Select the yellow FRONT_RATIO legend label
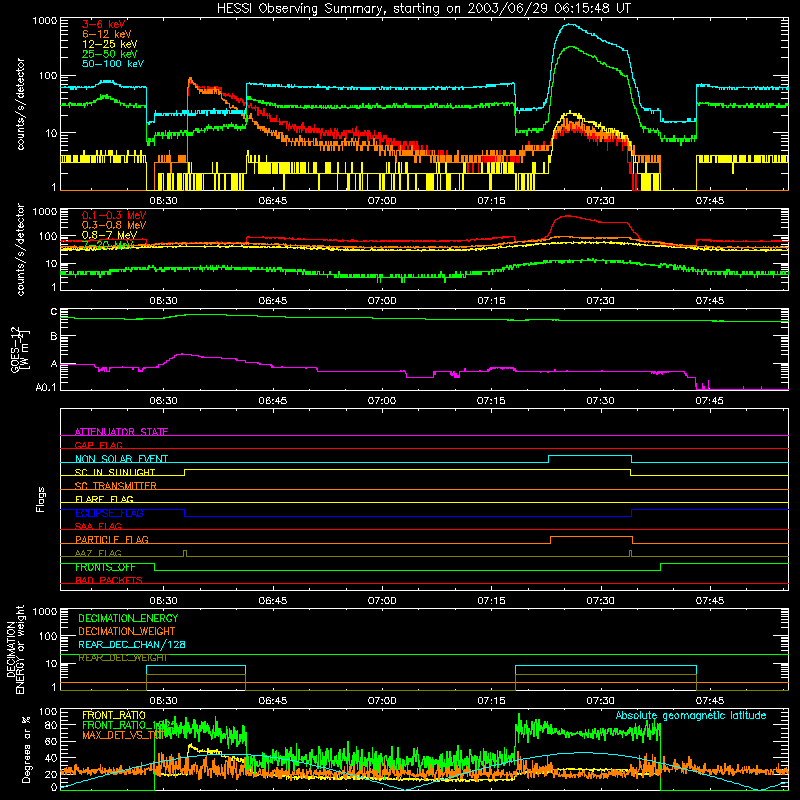This screenshot has width=800, height=800. [114, 715]
